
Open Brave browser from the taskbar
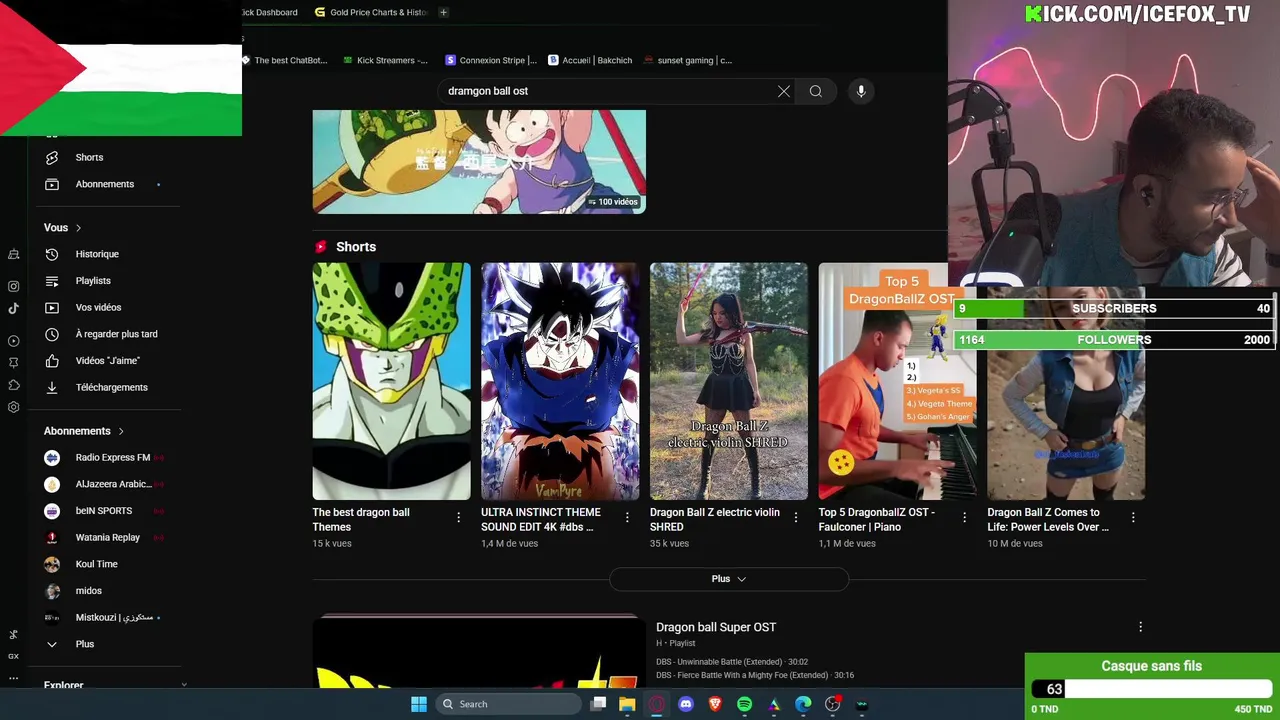[x=715, y=704]
